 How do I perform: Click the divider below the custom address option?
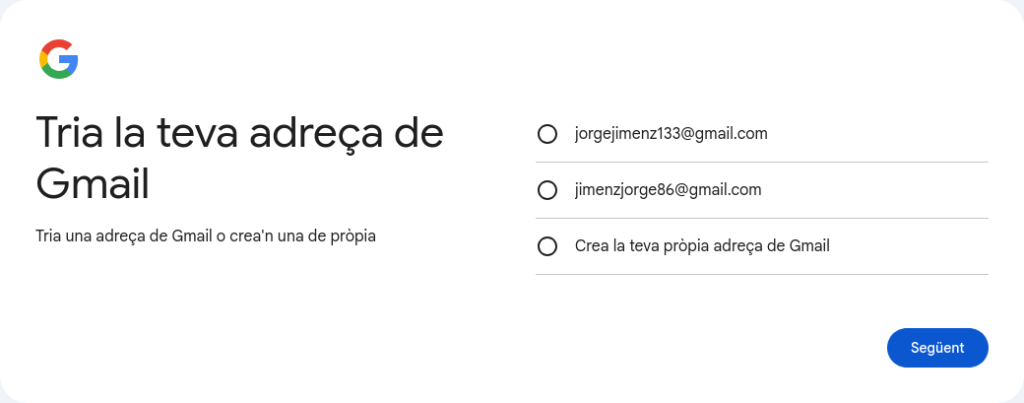click(x=762, y=274)
